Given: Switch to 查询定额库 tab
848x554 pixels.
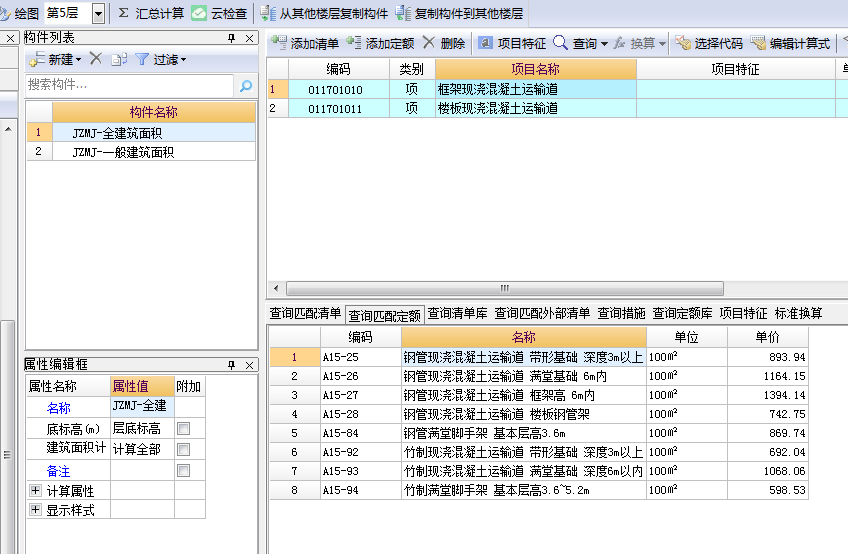Looking at the screenshot, I should pyautogui.click(x=683, y=313).
